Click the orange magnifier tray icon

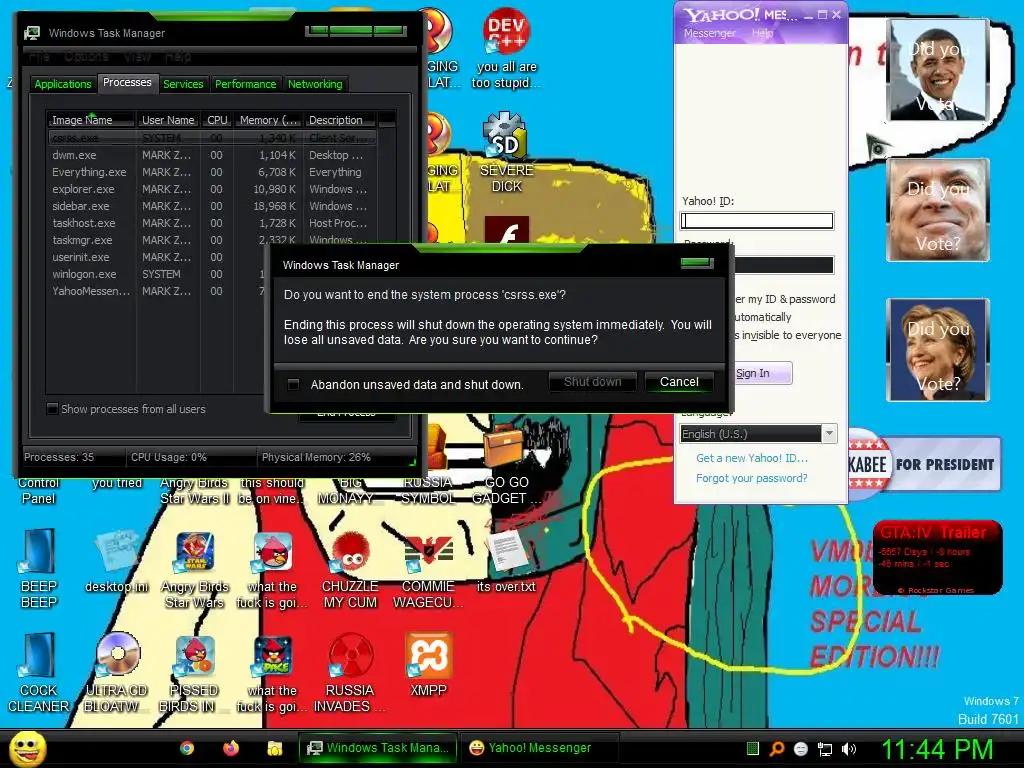pos(776,749)
